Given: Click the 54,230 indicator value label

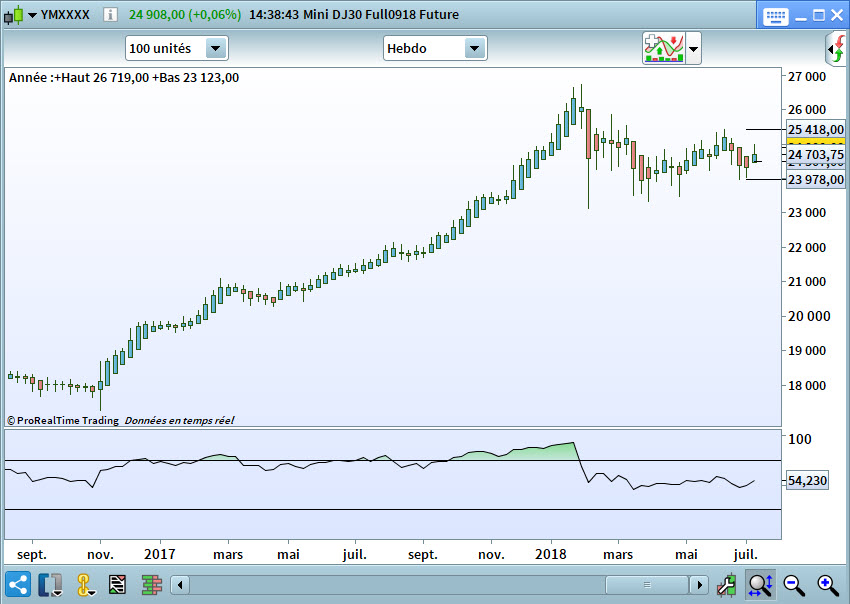Looking at the screenshot, I should click(807, 480).
